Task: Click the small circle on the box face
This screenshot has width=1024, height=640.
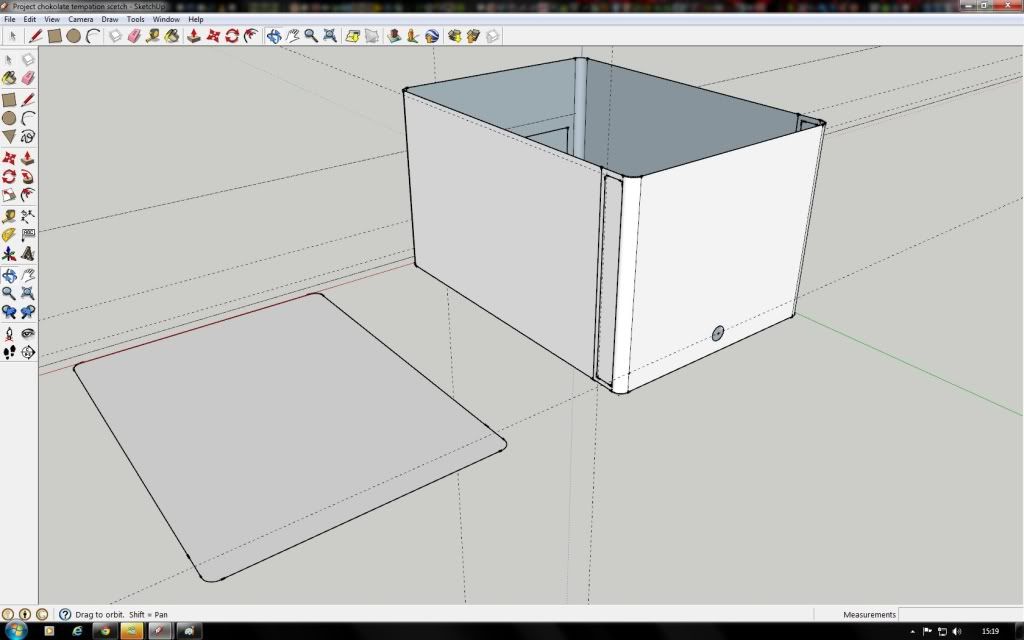Action: click(x=717, y=334)
